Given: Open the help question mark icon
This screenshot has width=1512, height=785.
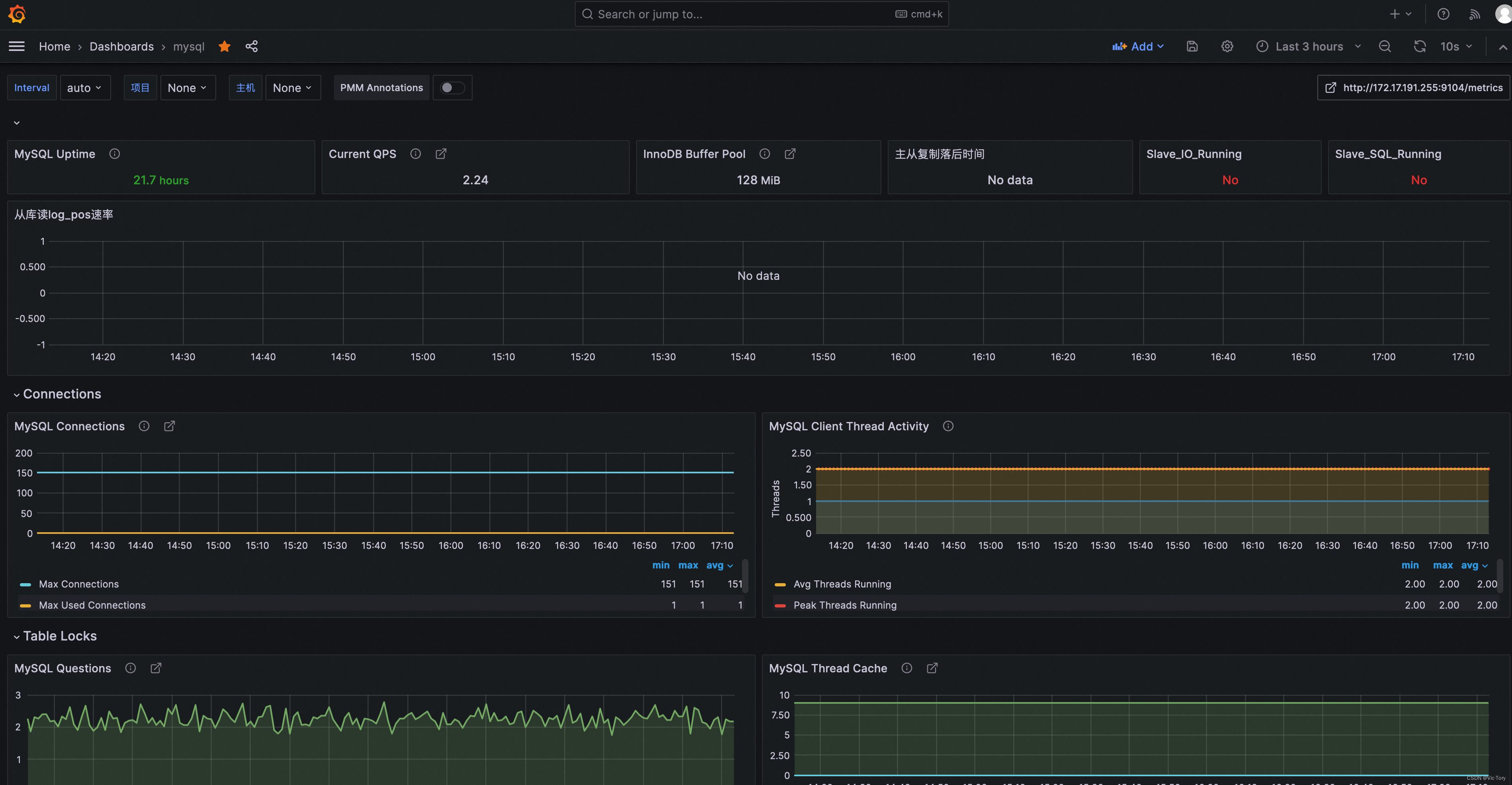Looking at the screenshot, I should [1443, 14].
